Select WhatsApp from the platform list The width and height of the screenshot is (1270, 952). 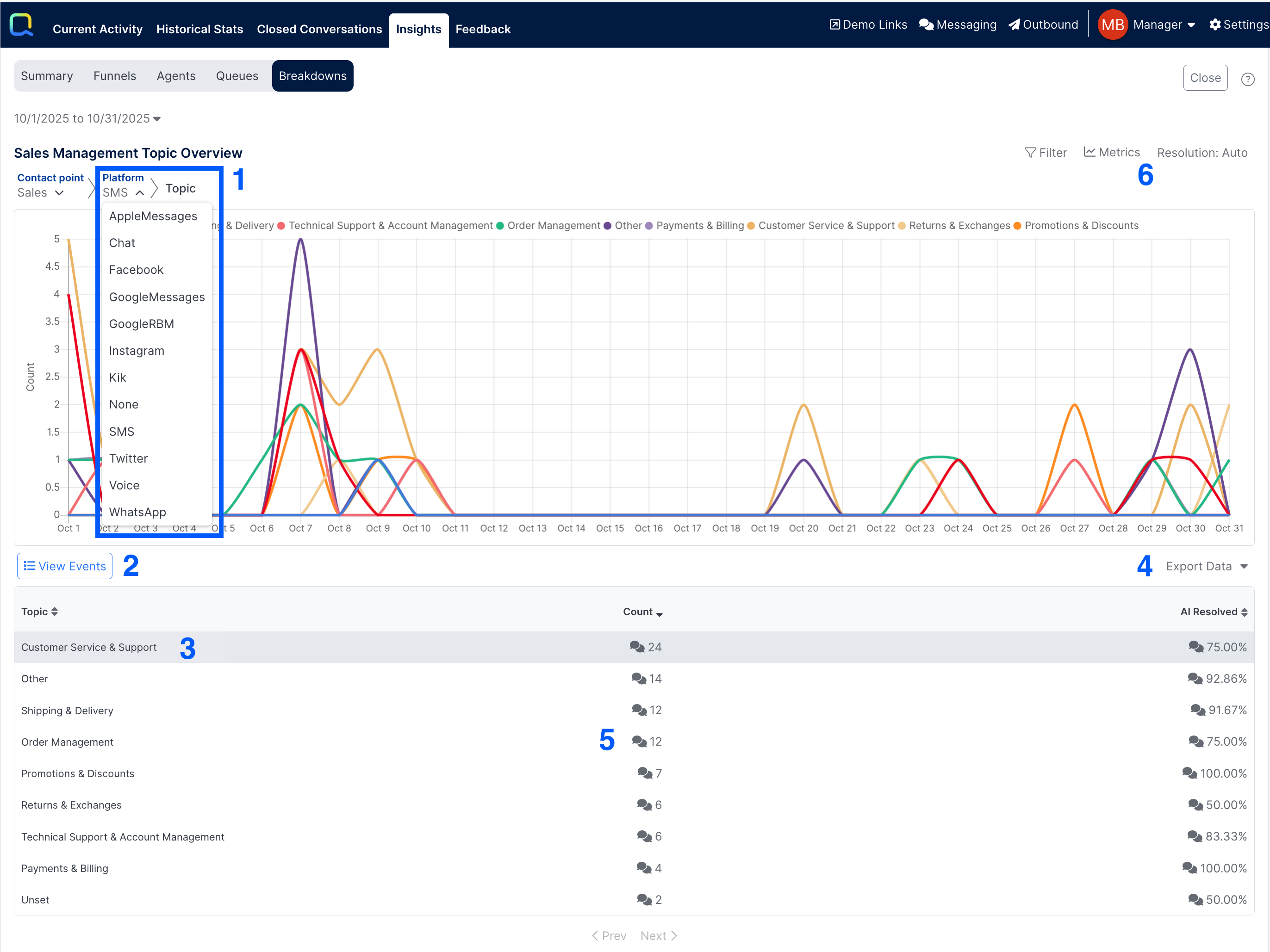point(137,512)
